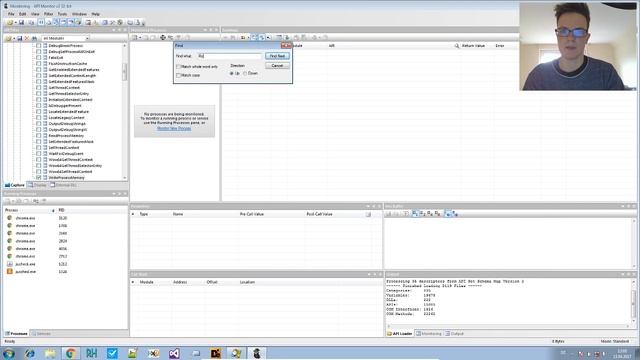
Task: Click the Windows Start button
Action: [x=9, y=353]
